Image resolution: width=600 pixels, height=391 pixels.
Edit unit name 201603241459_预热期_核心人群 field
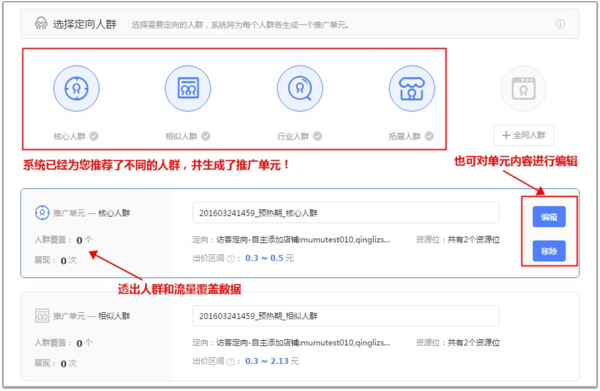[346, 213]
